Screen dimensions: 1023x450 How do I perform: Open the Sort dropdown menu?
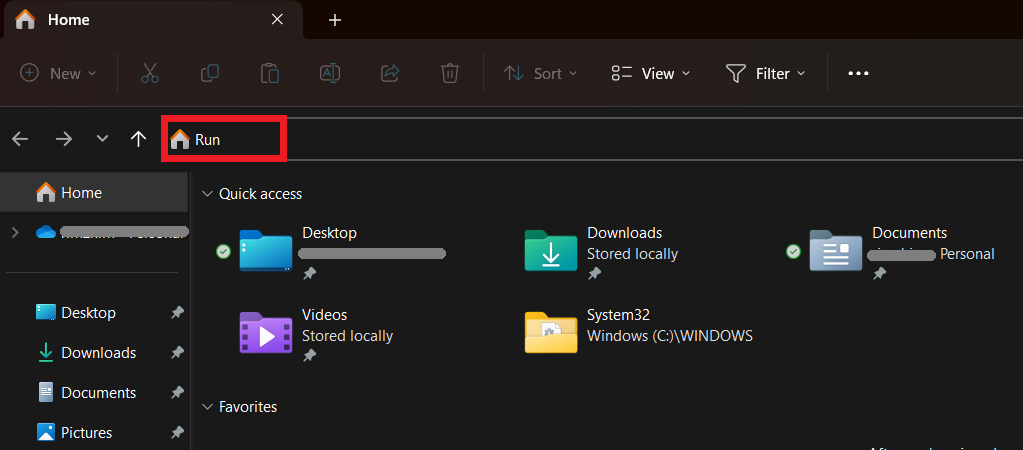pyautogui.click(x=541, y=73)
